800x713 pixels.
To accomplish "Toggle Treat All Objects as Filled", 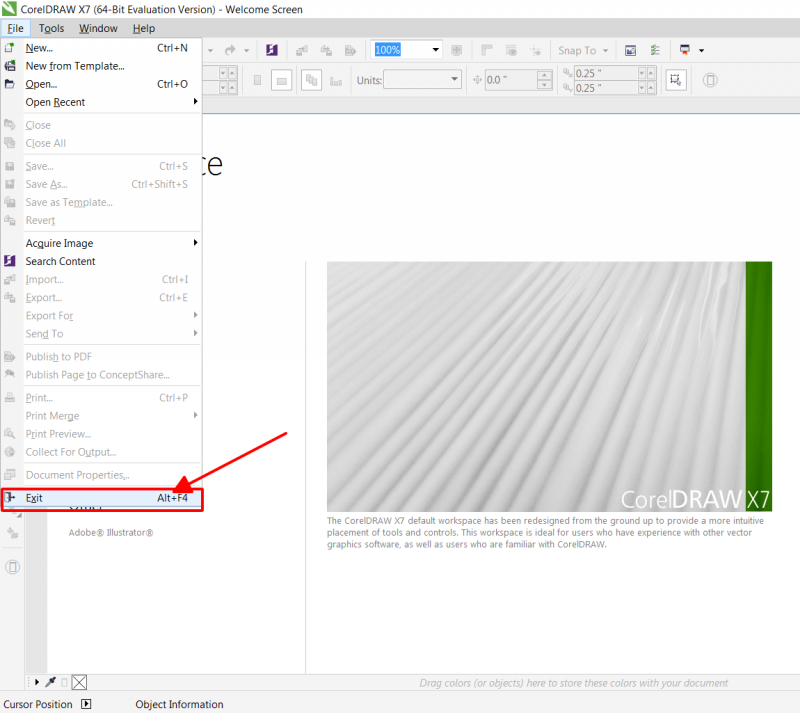I will coord(676,80).
